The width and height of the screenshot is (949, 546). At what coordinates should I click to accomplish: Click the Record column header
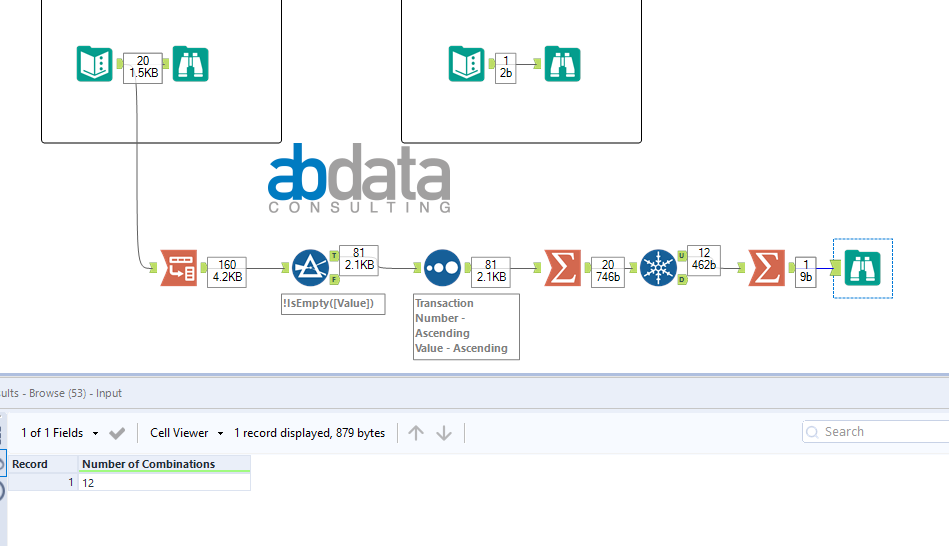[43, 464]
